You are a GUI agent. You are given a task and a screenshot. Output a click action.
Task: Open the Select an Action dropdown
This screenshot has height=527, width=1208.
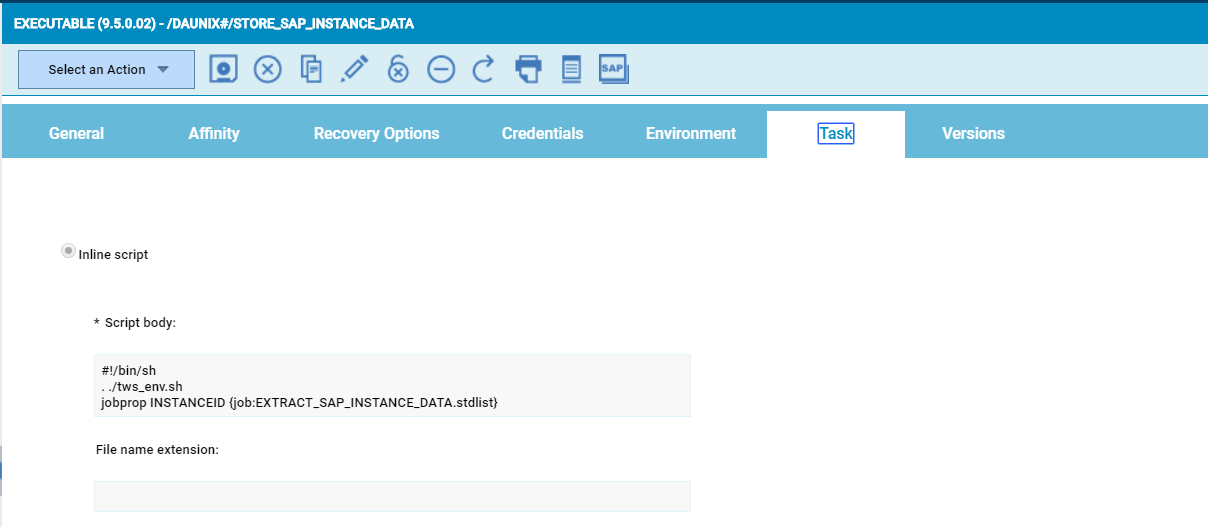click(x=107, y=70)
